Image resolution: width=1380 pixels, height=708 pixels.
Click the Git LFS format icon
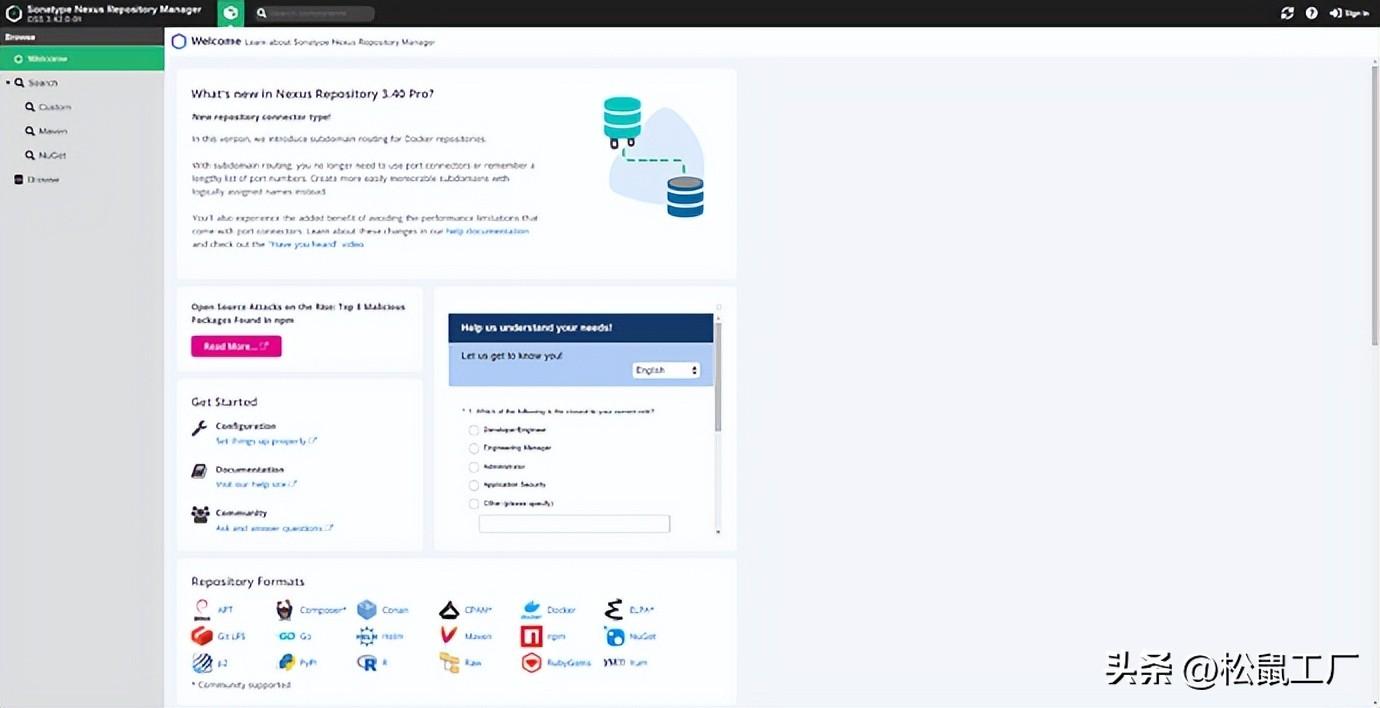pyautogui.click(x=201, y=636)
